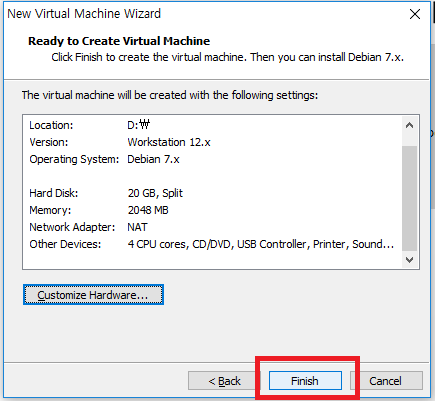Click the settings list scrollbar thumb
435x401 pixels.
(x=410, y=198)
